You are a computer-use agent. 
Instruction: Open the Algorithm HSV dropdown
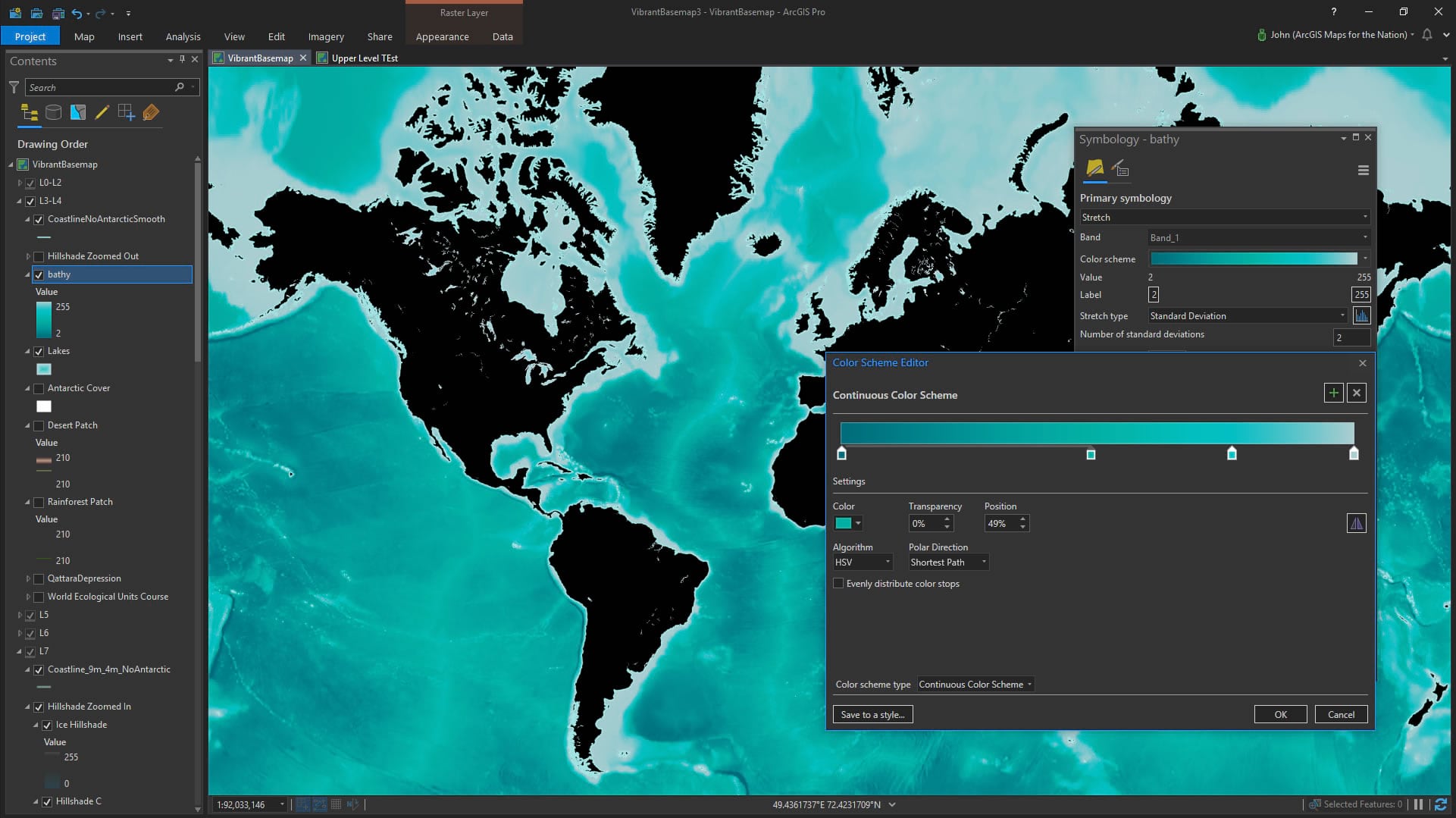tap(863, 563)
